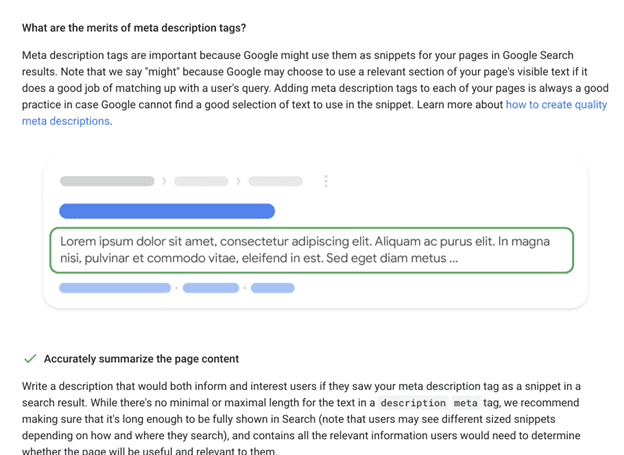Screen dimensions: 624x455
Task: Open the 'how to create quality' link
Action: 556,105
